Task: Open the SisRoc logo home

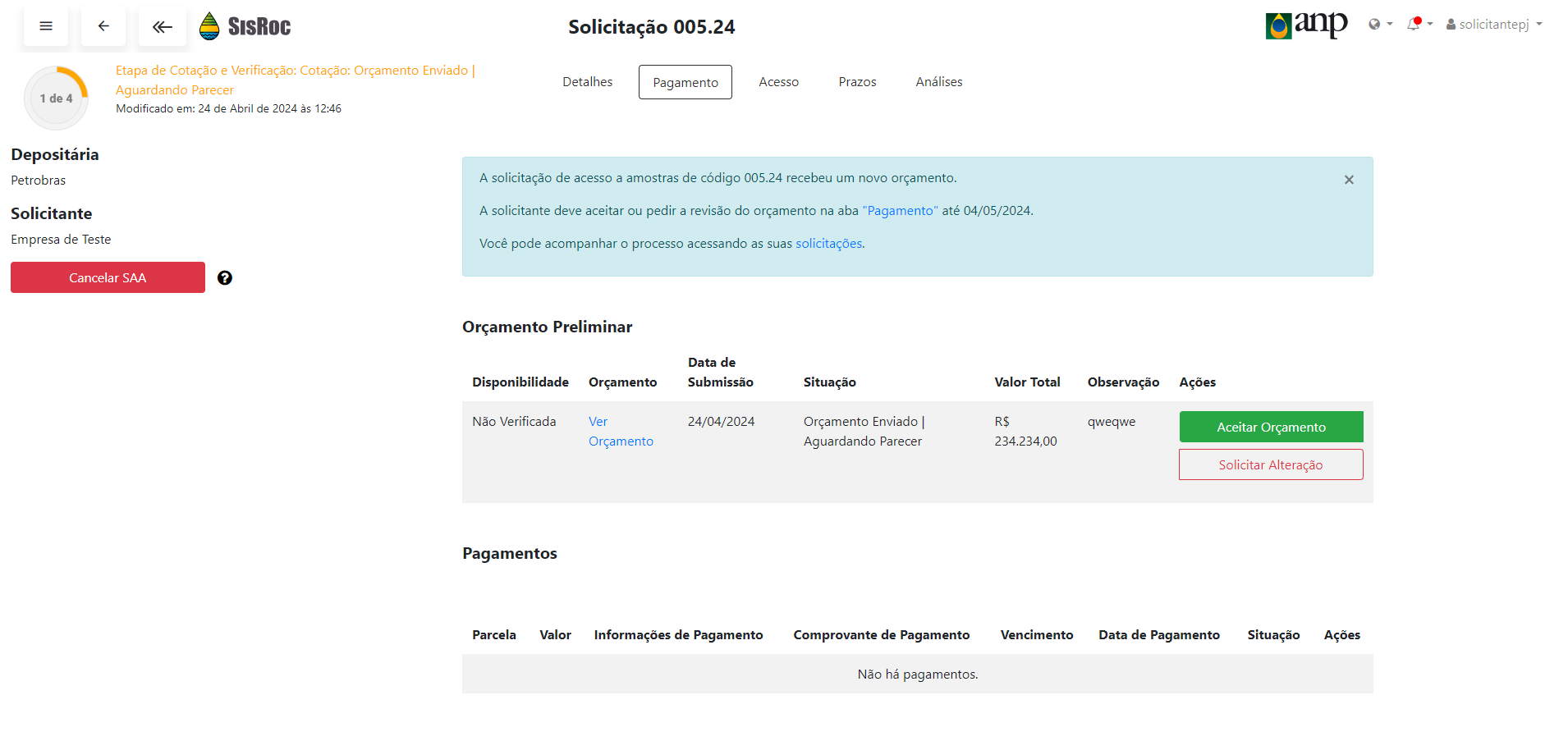Action: [x=245, y=26]
